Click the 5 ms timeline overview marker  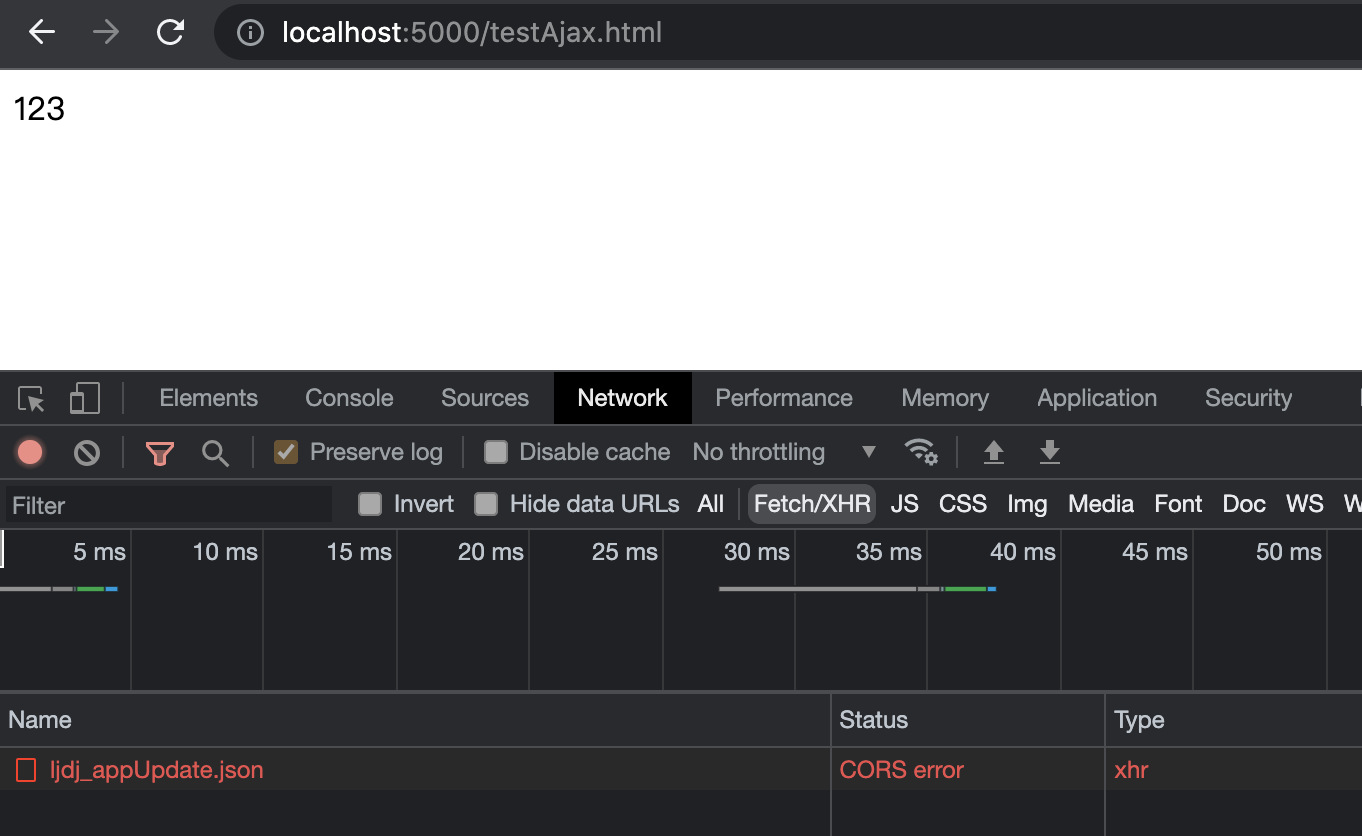coord(100,552)
